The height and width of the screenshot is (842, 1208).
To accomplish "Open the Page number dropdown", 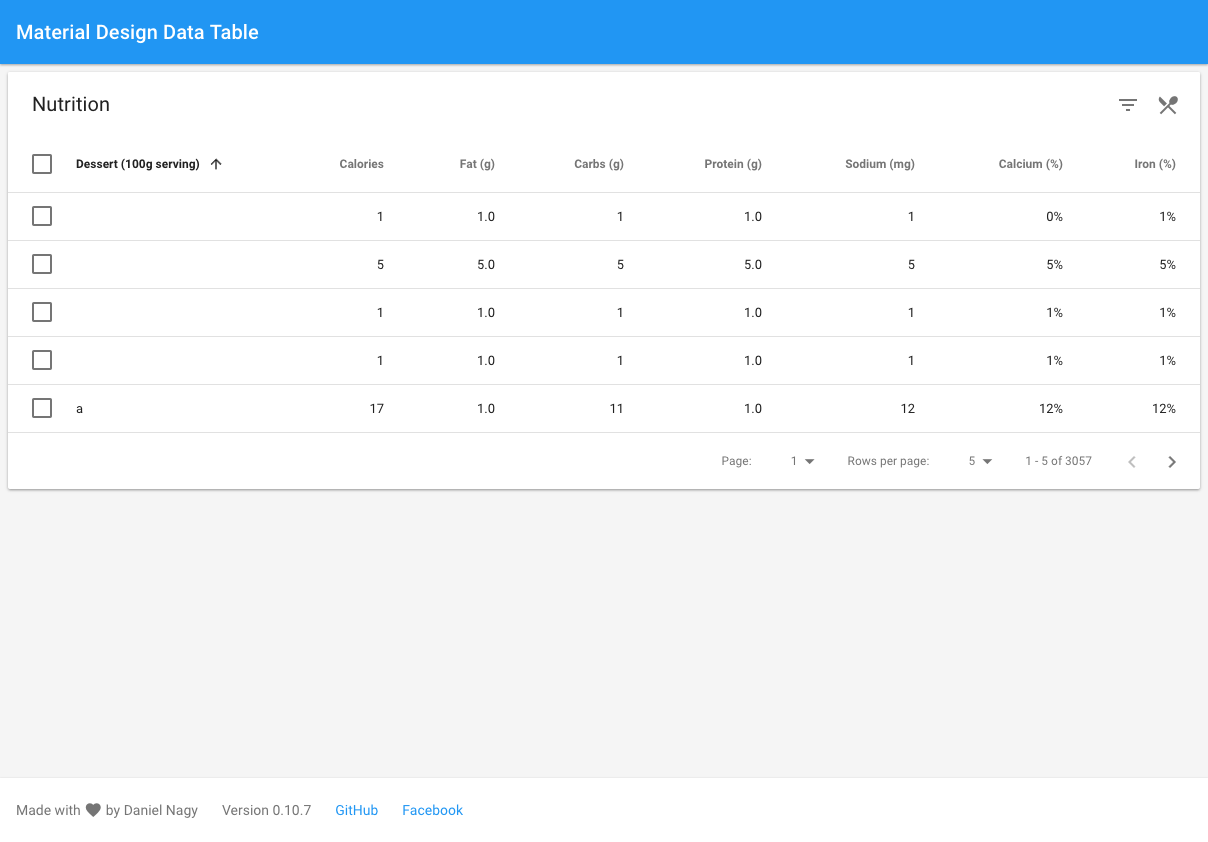I will (x=801, y=461).
